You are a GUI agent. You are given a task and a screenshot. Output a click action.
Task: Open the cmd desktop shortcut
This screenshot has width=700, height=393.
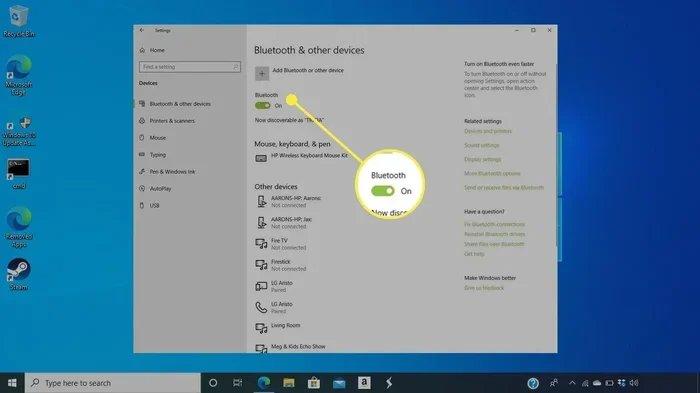[19, 174]
